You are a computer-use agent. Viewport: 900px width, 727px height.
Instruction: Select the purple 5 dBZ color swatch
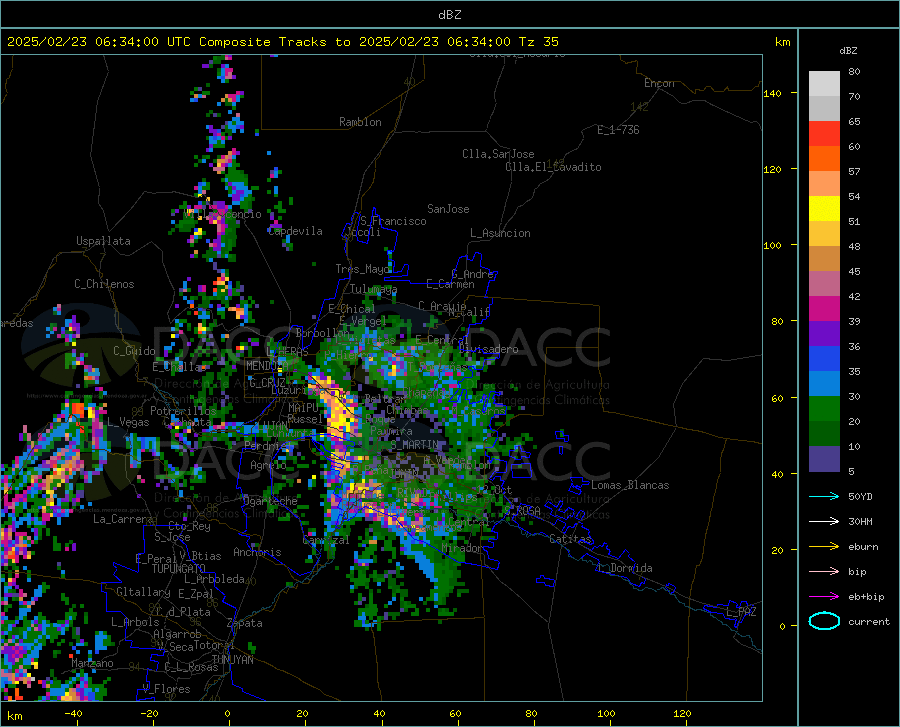tap(824, 459)
